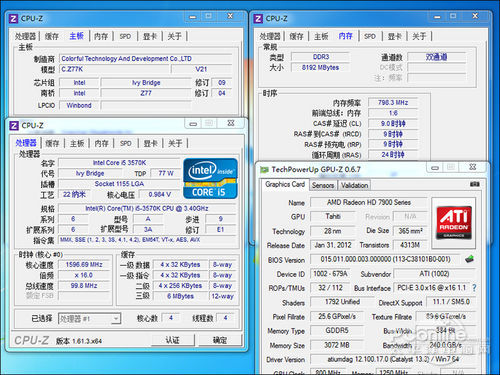Click the 11.1 / SM5.0 DirectX support field
The height and width of the screenshot is (375, 500).
point(451,302)
